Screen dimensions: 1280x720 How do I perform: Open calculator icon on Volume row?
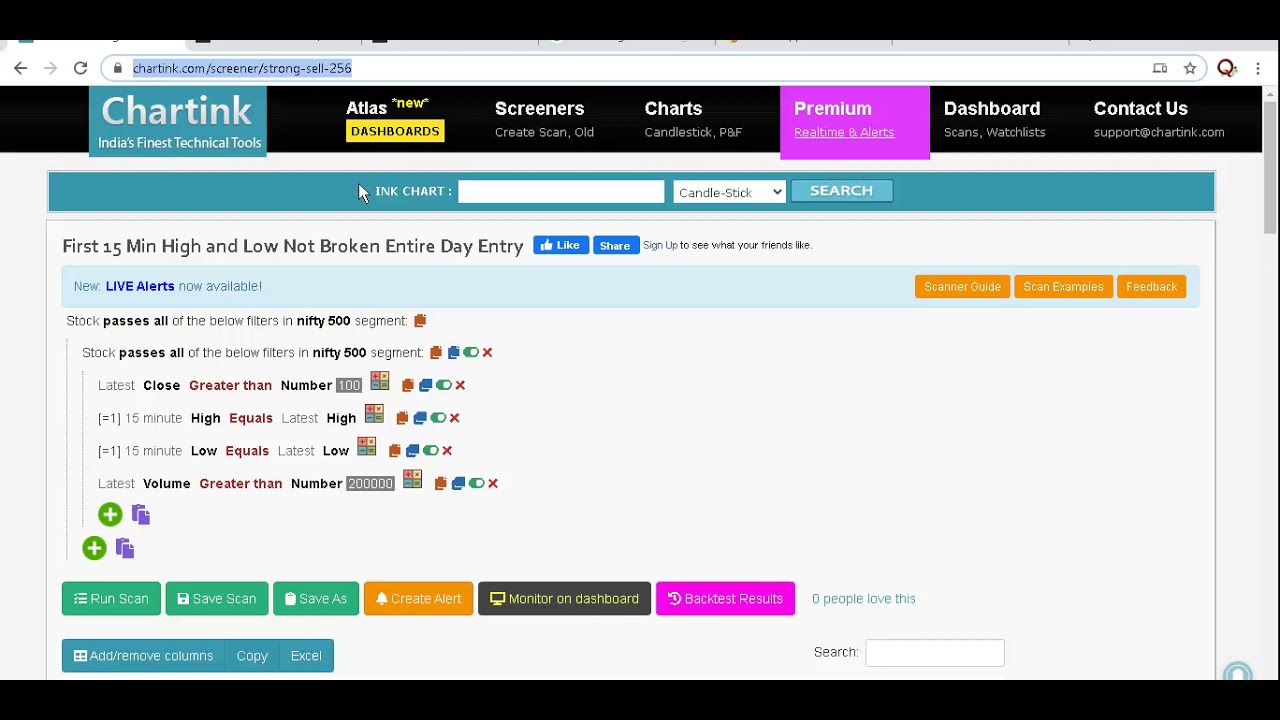click(412, 480)
